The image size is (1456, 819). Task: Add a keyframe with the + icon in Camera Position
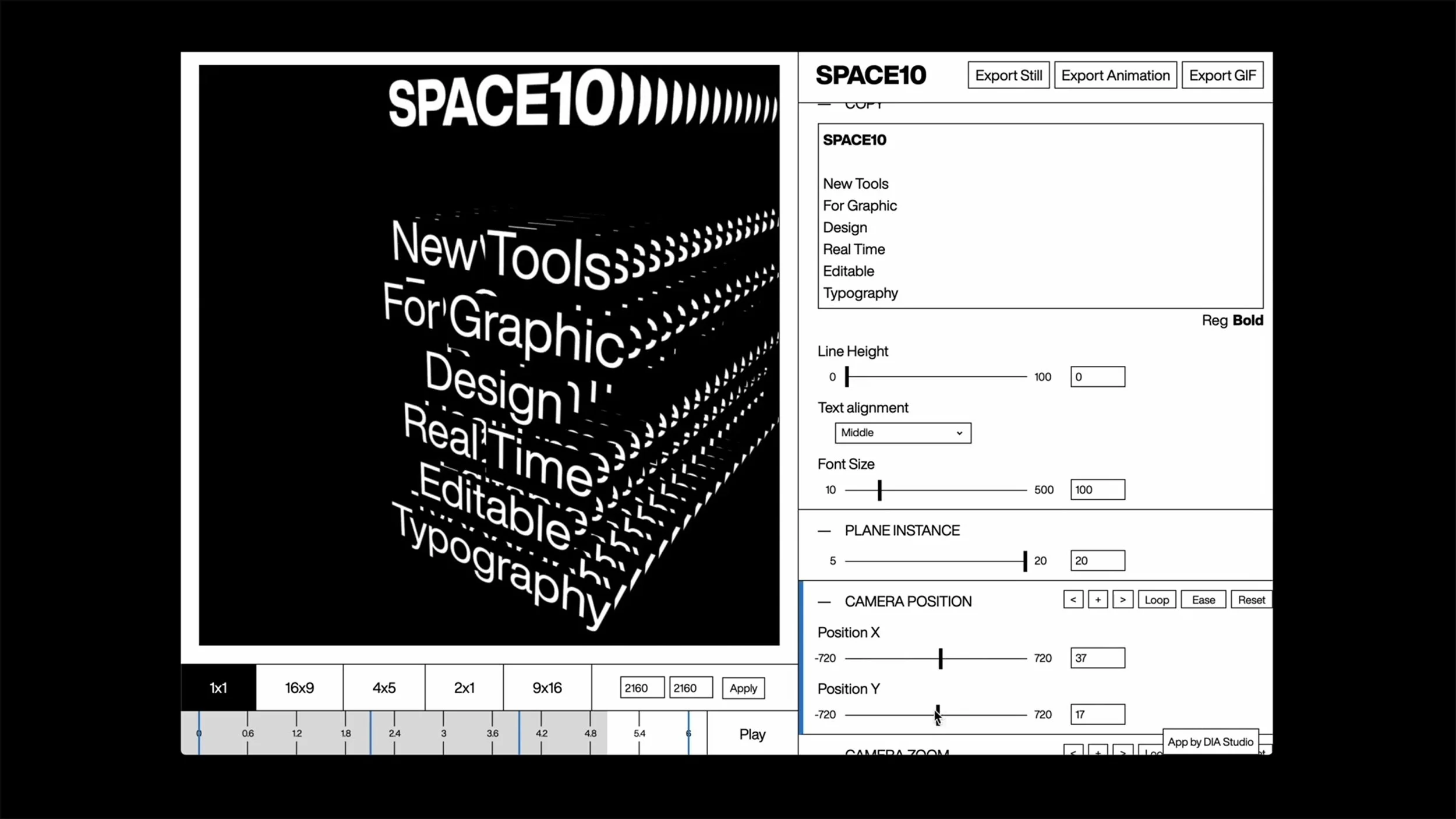pos(1098,599)
